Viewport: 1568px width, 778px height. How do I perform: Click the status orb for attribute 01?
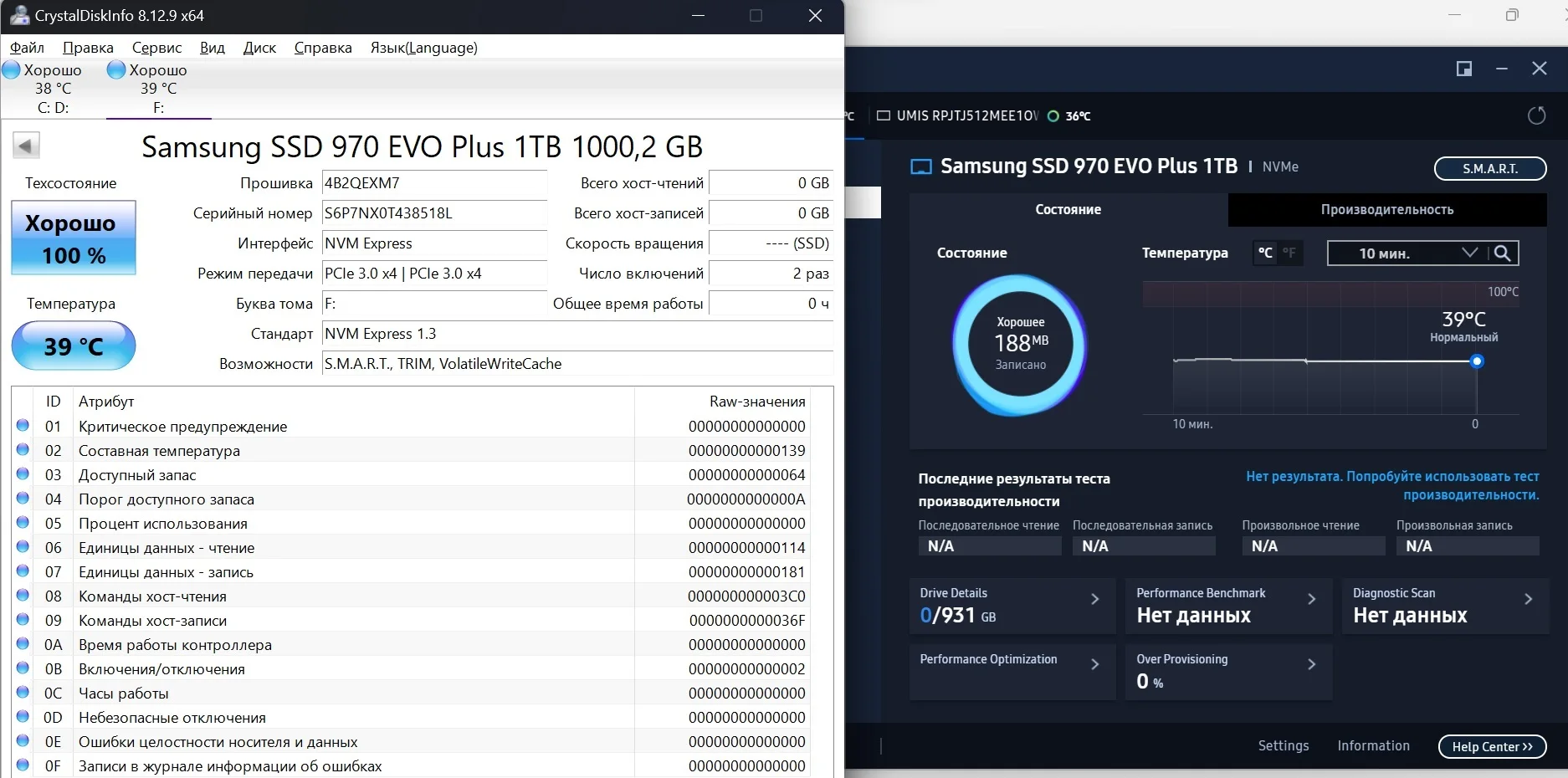coord(23,426)
